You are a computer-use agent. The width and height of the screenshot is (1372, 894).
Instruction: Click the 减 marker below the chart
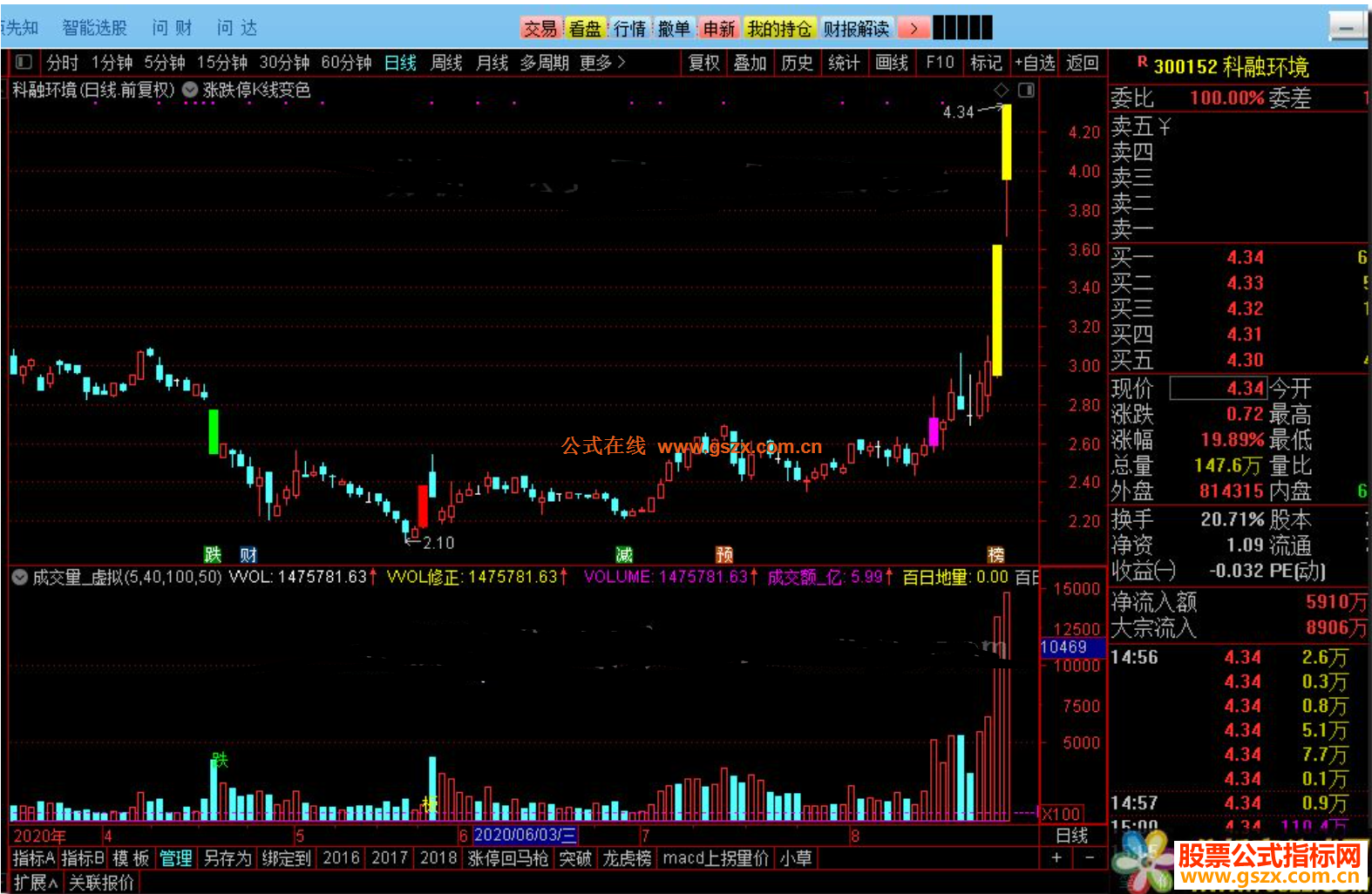pyautogui.click(x=624, y=554)
